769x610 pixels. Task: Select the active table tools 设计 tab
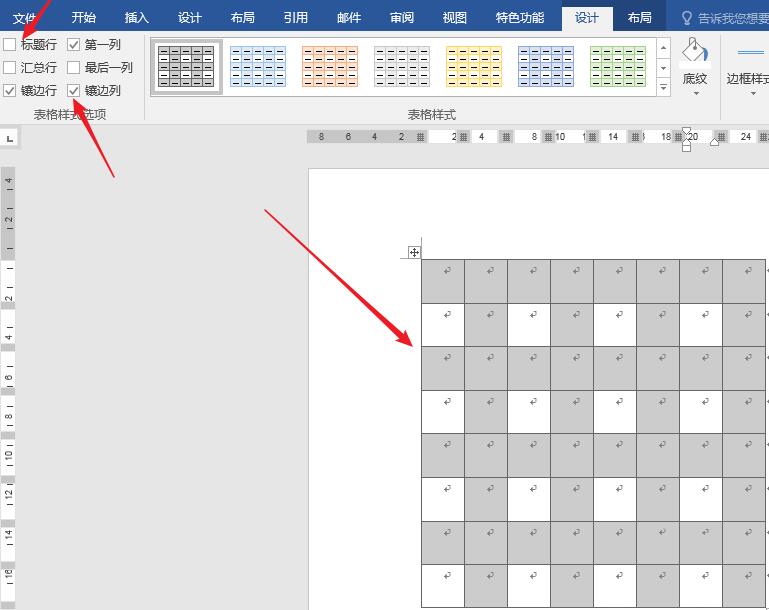[587, 18]
